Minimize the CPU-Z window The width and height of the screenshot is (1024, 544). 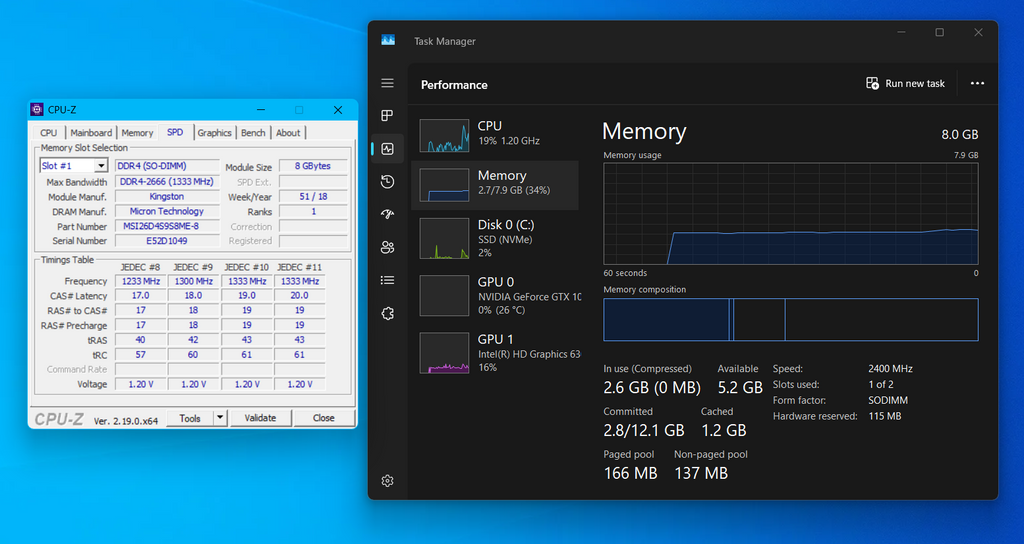261,110
